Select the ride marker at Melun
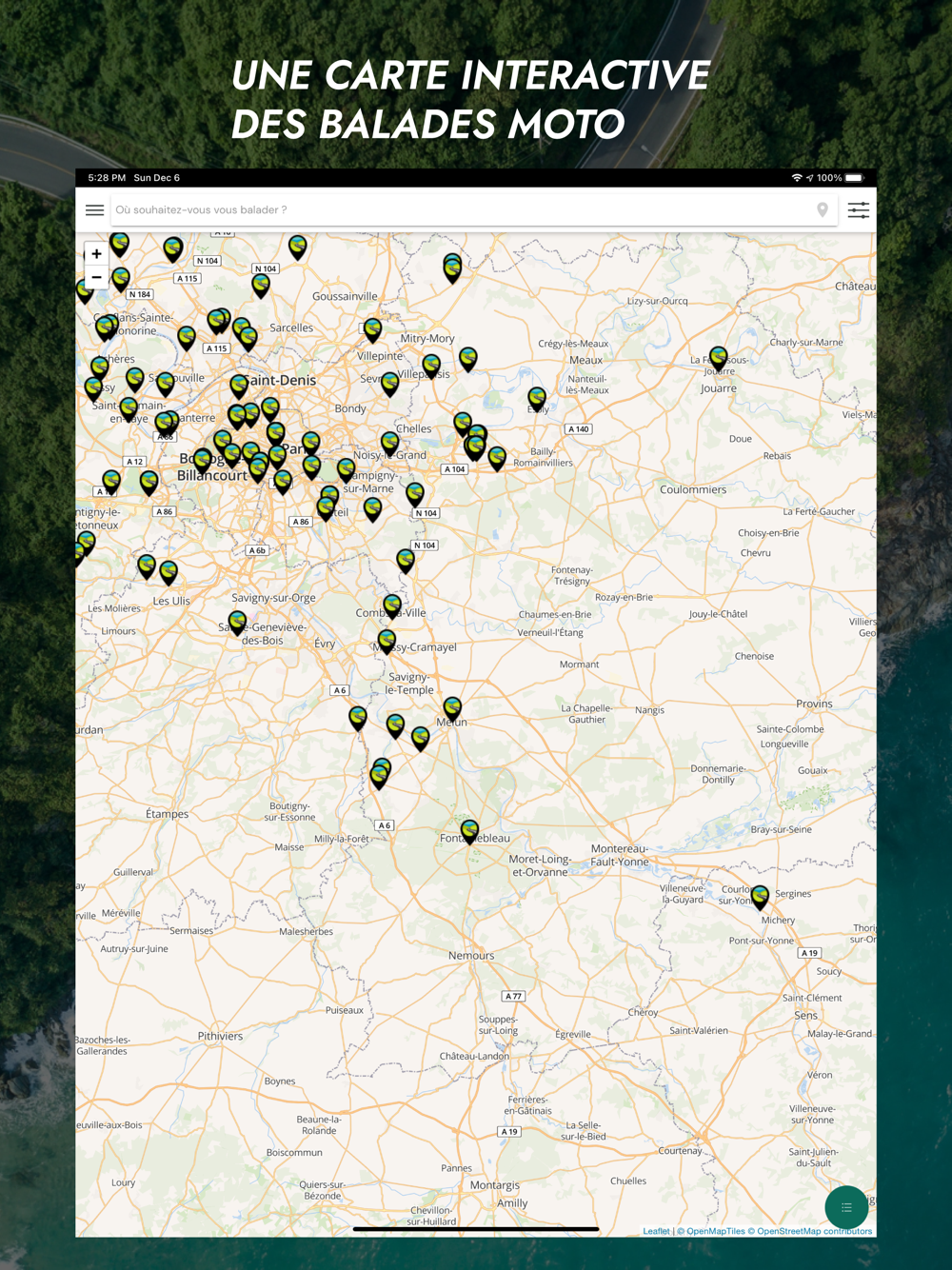The image size is (952, 1270). (452, 708)
